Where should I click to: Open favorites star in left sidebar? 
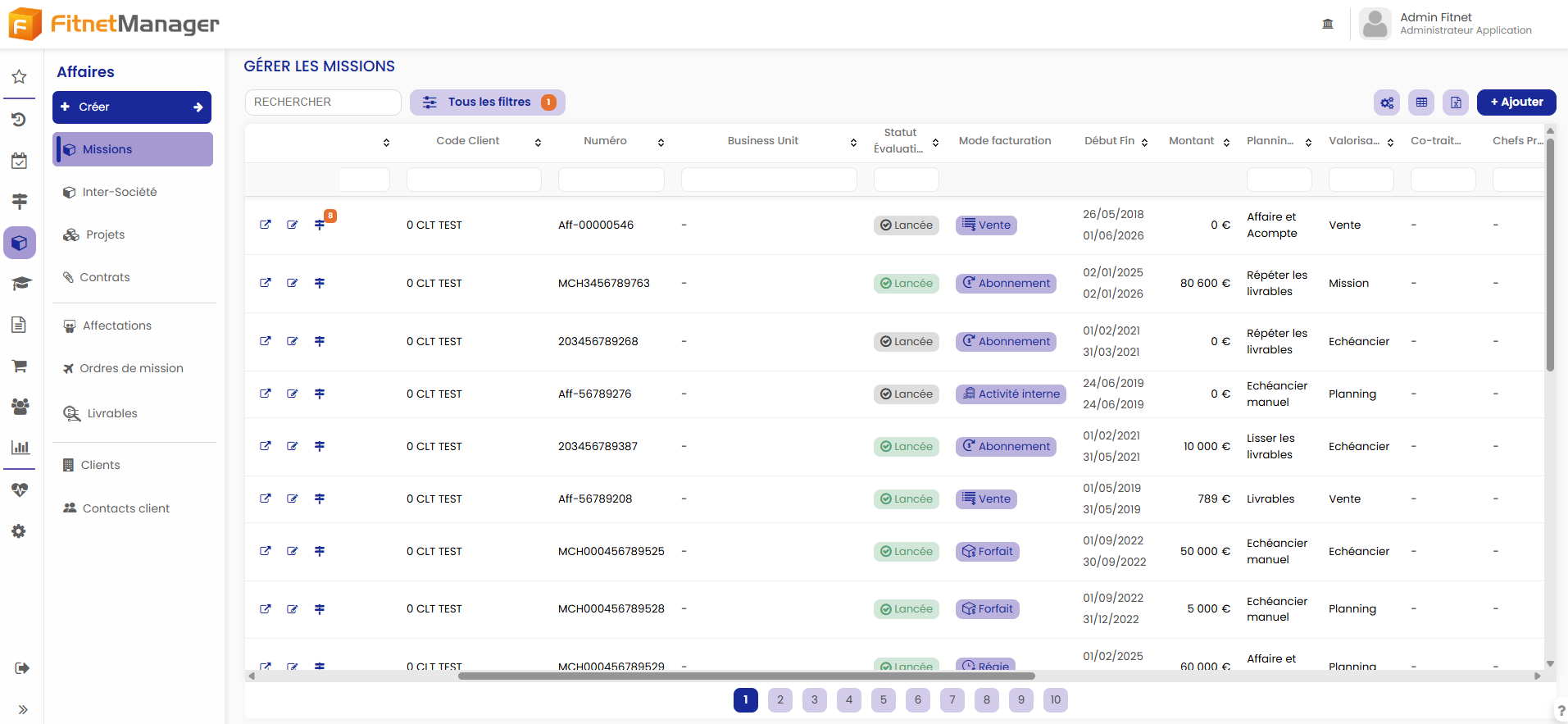coord(20,77)
